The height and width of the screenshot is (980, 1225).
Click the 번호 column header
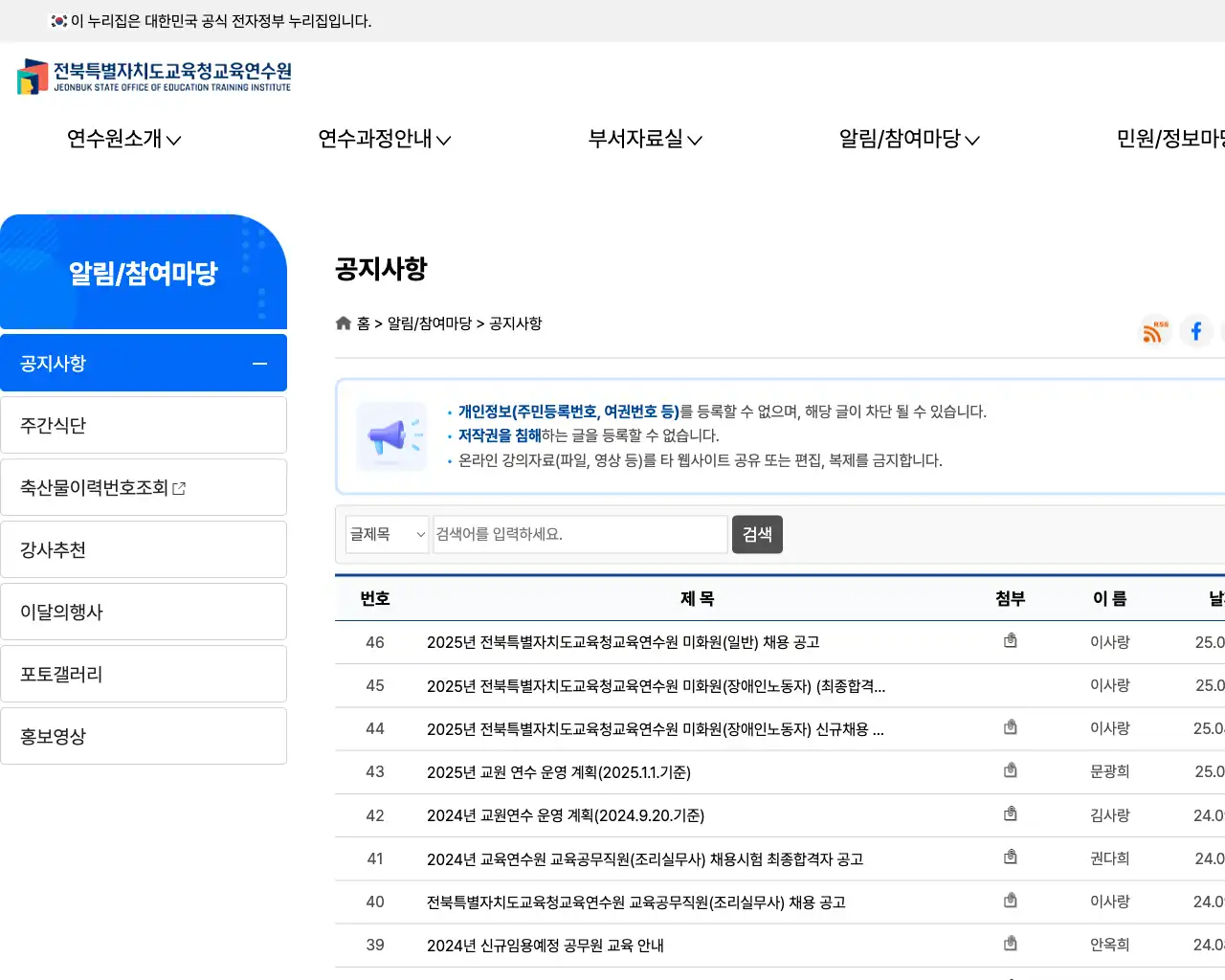375,598
